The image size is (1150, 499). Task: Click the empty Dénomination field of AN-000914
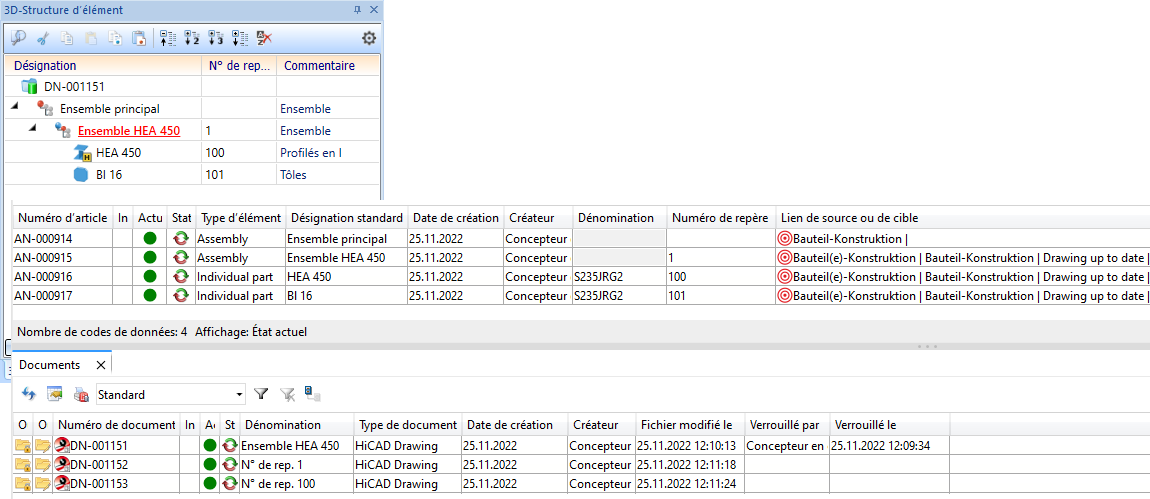point(619,238)
